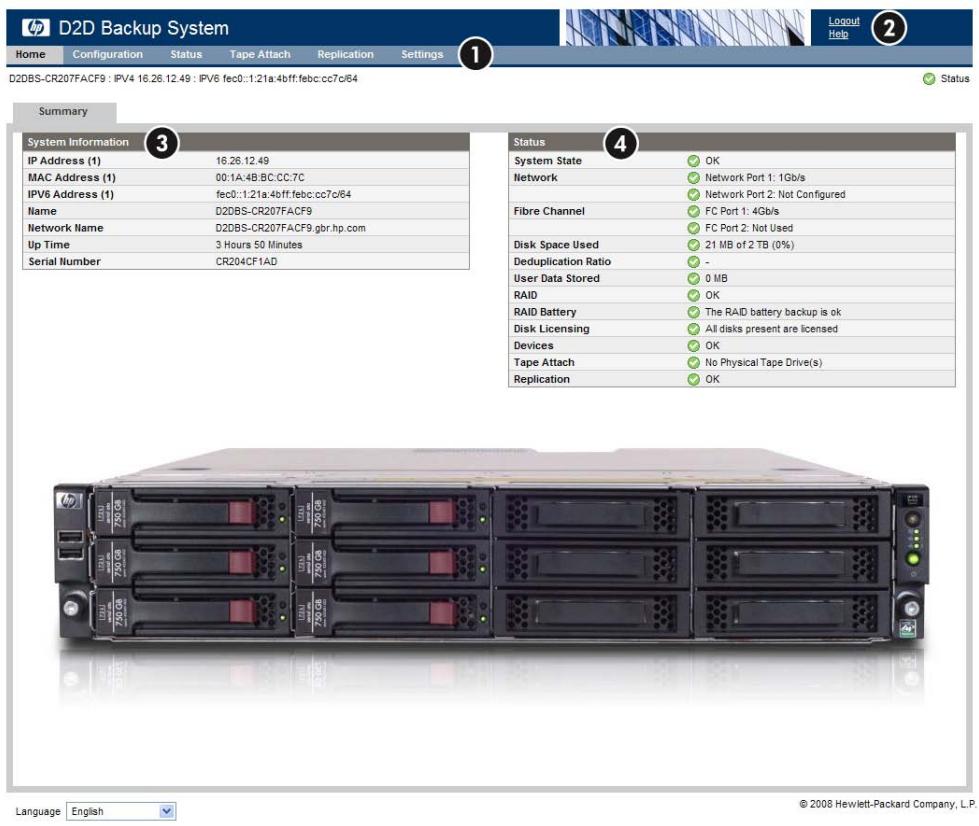
Task: Click IP address value 16.26.12.49 in table
Action: [242, 161]
